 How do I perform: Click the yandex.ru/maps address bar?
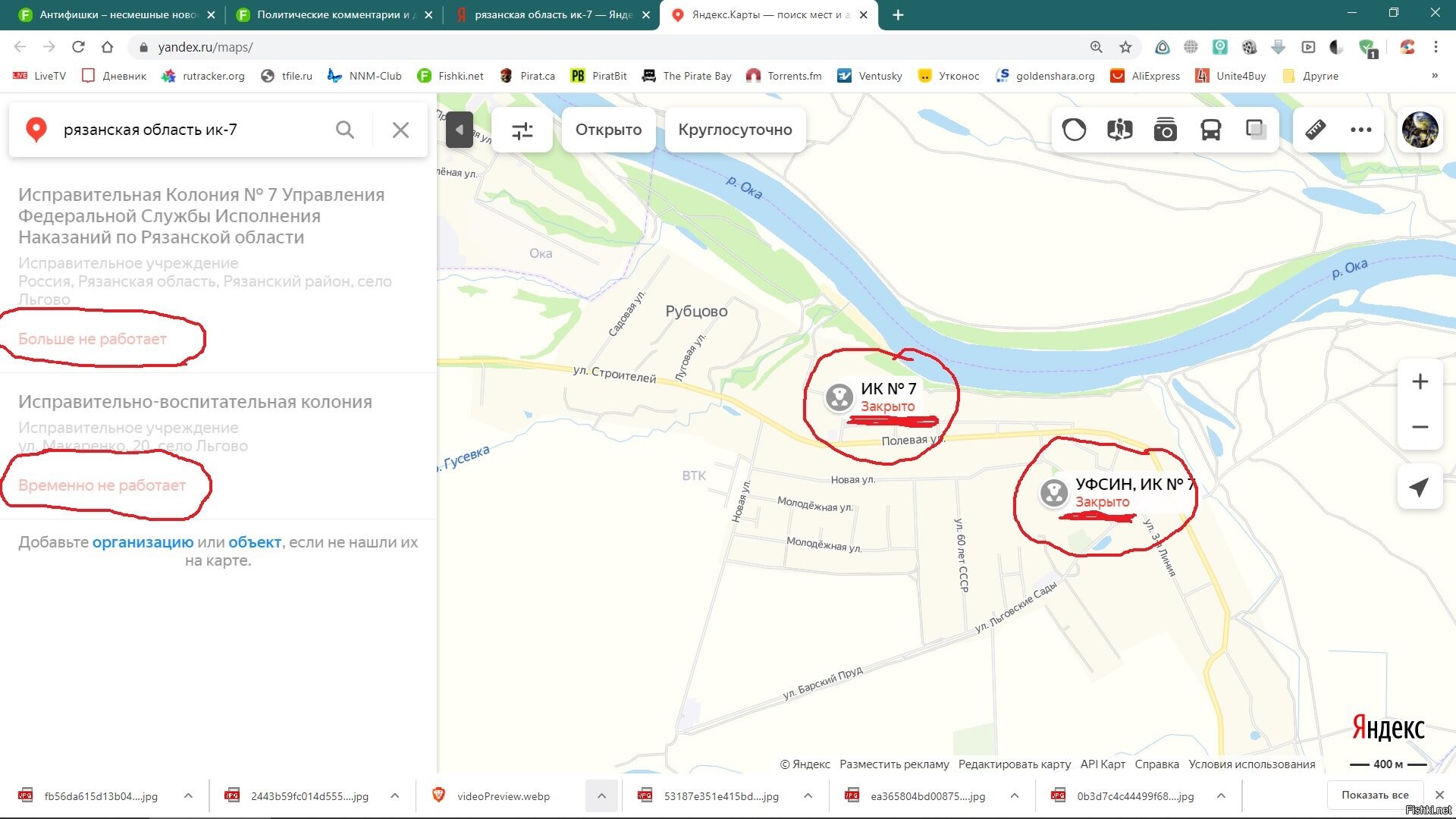(x=607, y=47)
